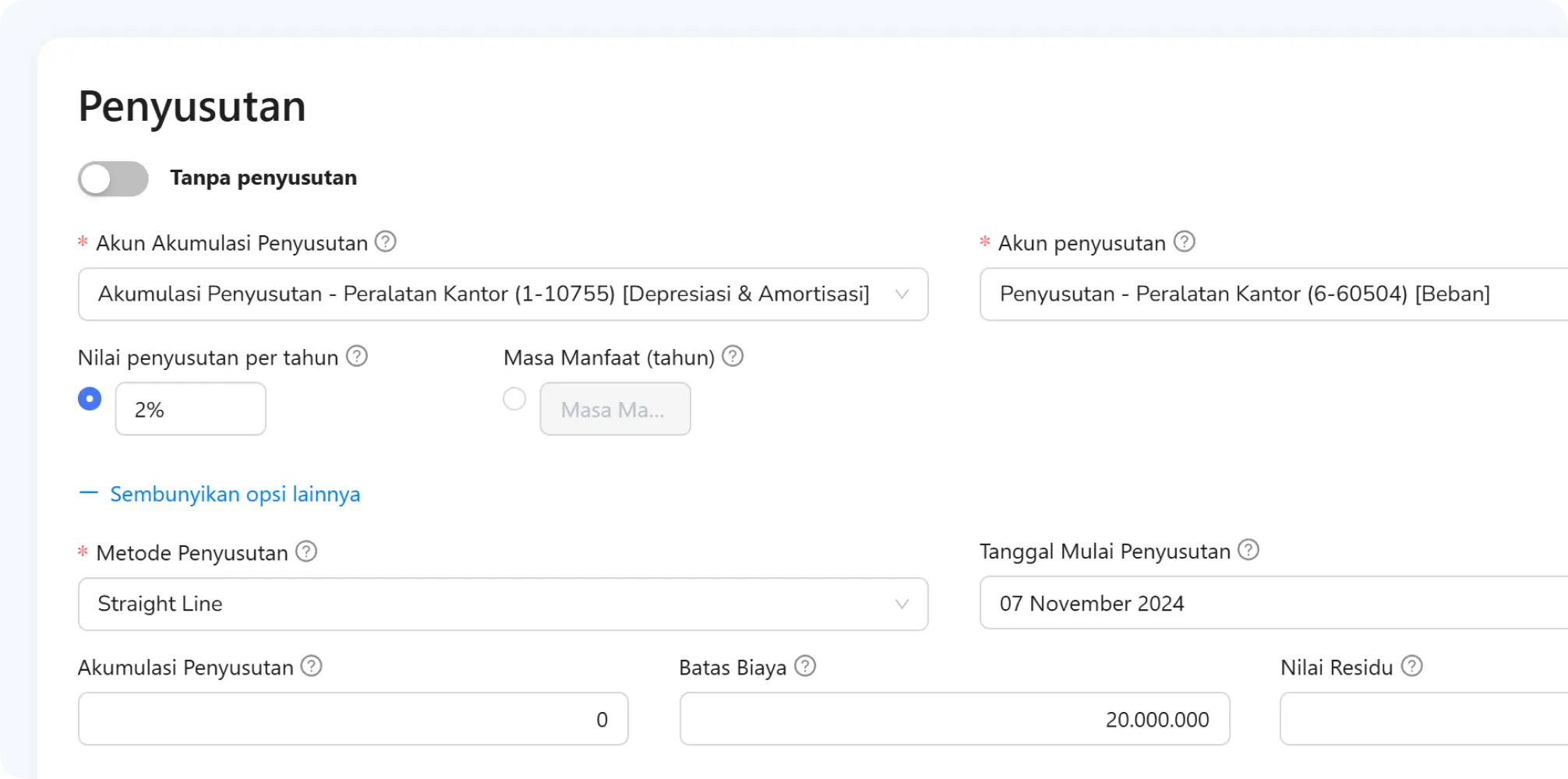Open help icon next to Akun penyusutan
The height and width of the screenshot is (779, 1568).
pyautogui.click(x=1185, y=241)
